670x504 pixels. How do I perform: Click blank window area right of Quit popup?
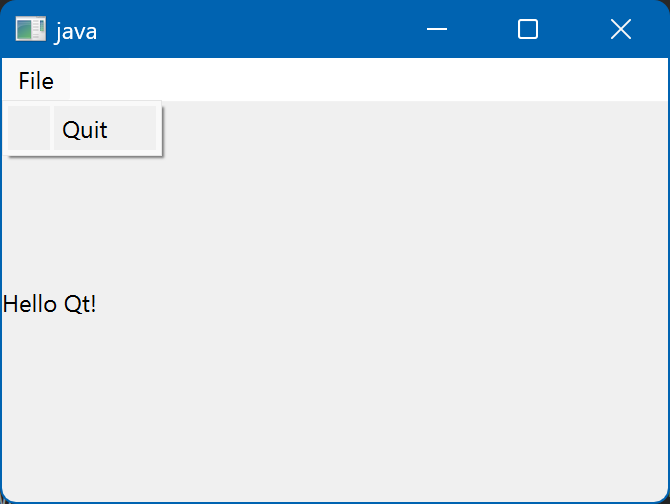pyautogui.click(x=400, y=130)
